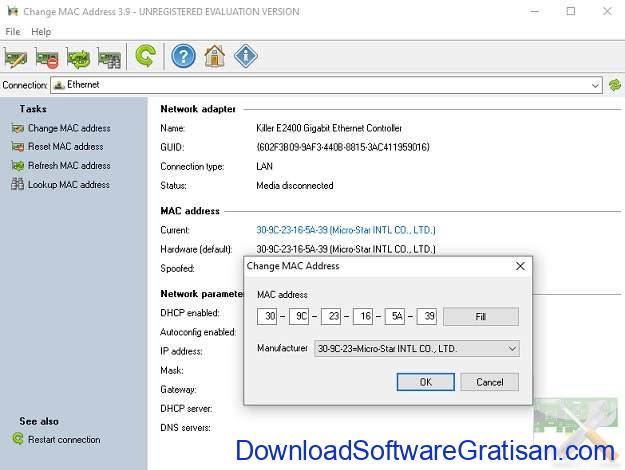Click the blue About info diamond icon
The image size is (625, 470).
point(246,56)
